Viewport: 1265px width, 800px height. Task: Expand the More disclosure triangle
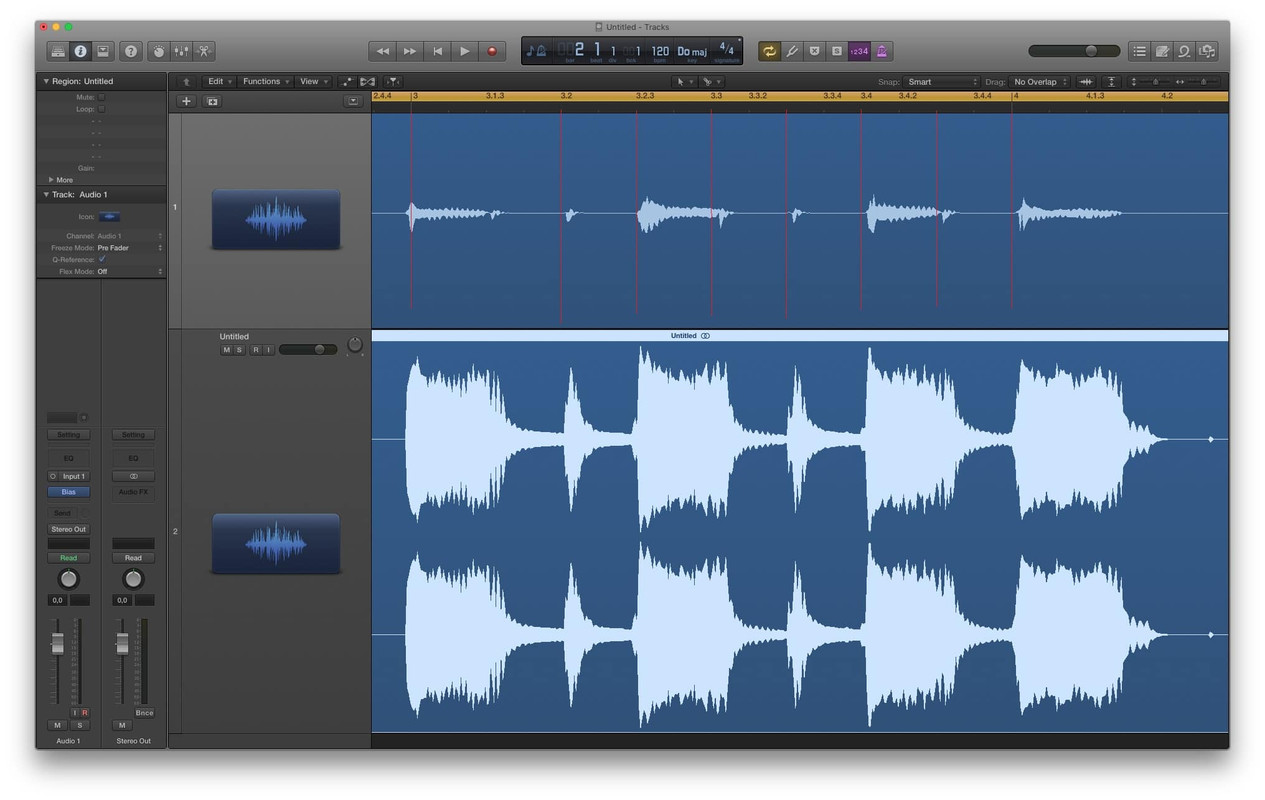(x=51, y=180)
